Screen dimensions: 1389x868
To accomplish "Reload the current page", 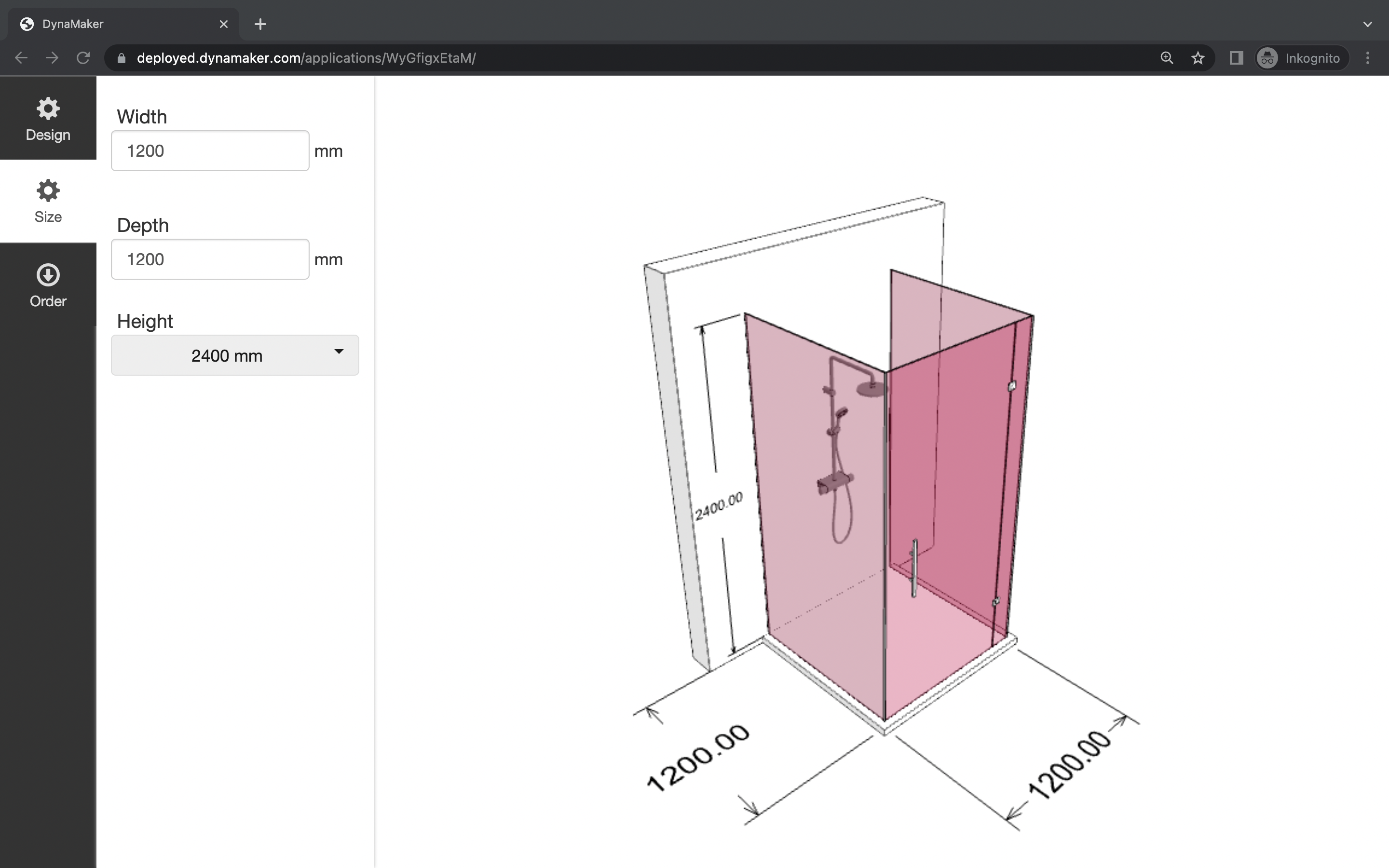I will [82, 57].
